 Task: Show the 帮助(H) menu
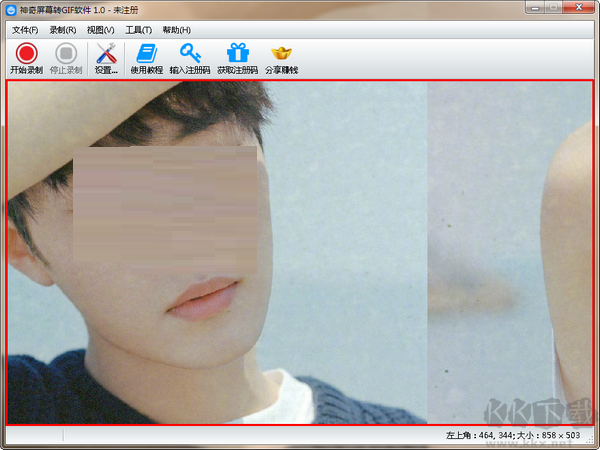point(176,30)
